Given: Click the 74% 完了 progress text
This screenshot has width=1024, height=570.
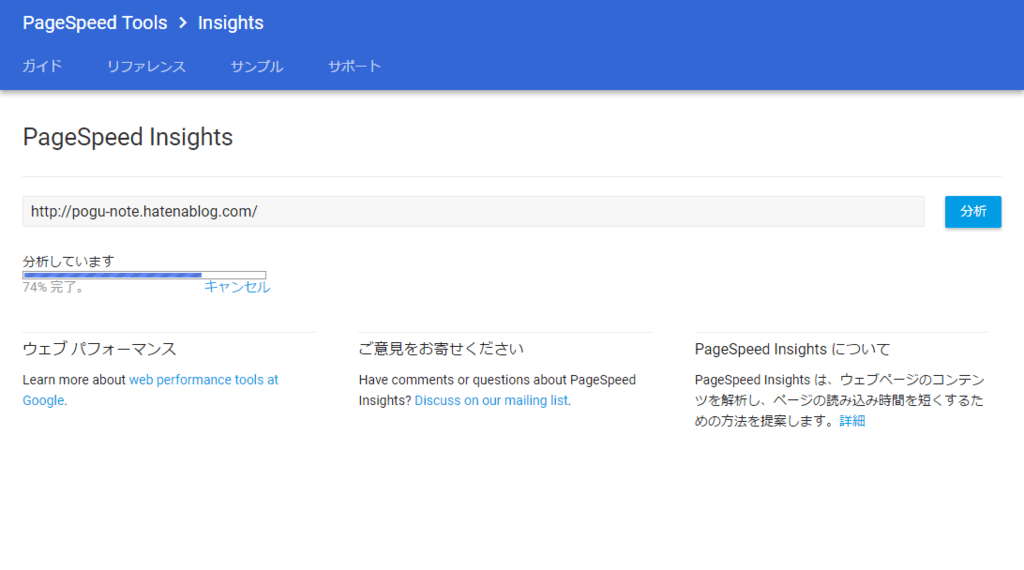Looking at the screenshot, I should 54,287.
